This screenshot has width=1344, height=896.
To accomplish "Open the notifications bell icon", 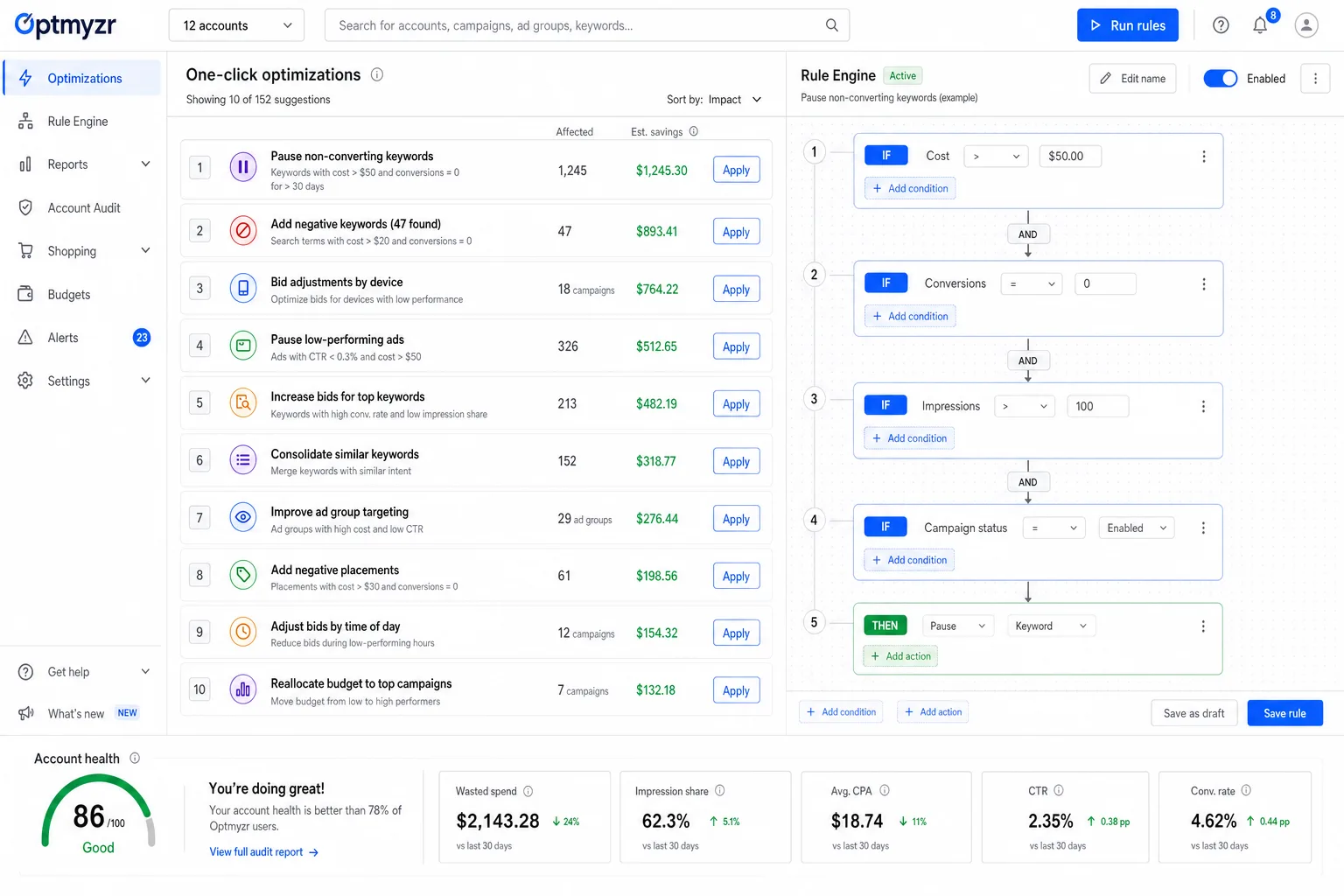I will pyautogui.click(x=1260, y=25).
